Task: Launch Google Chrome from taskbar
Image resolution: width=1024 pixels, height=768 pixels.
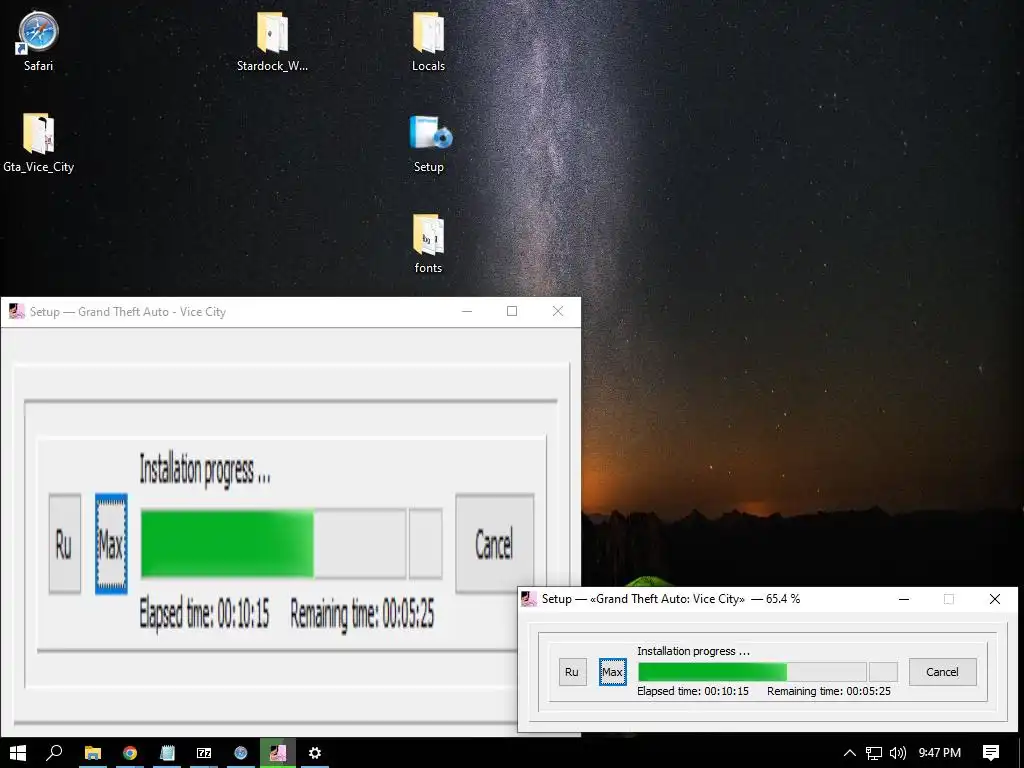Action: (x=130, y=753)
